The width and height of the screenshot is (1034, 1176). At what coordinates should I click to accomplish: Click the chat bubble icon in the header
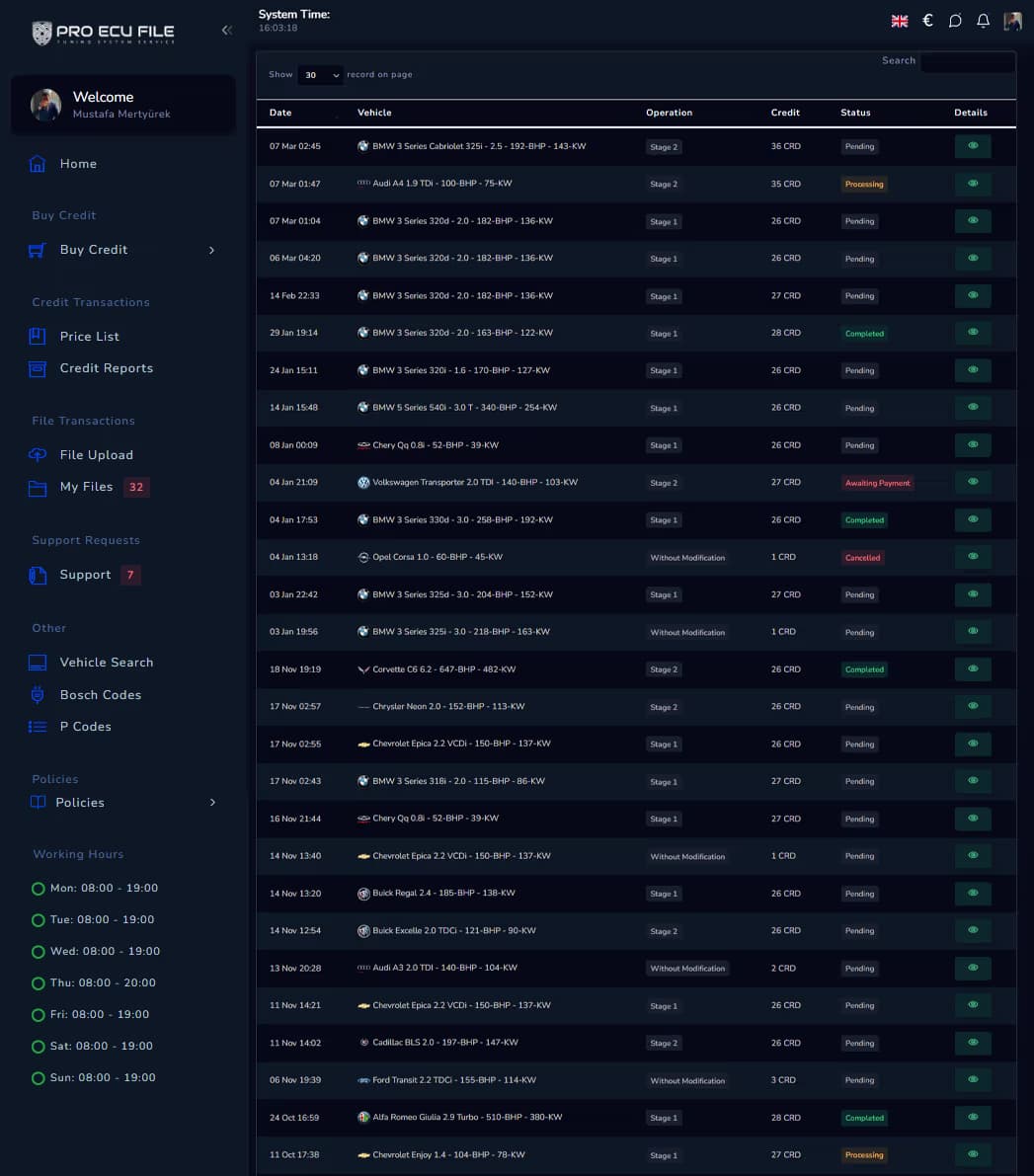click(x=955, y=20)
